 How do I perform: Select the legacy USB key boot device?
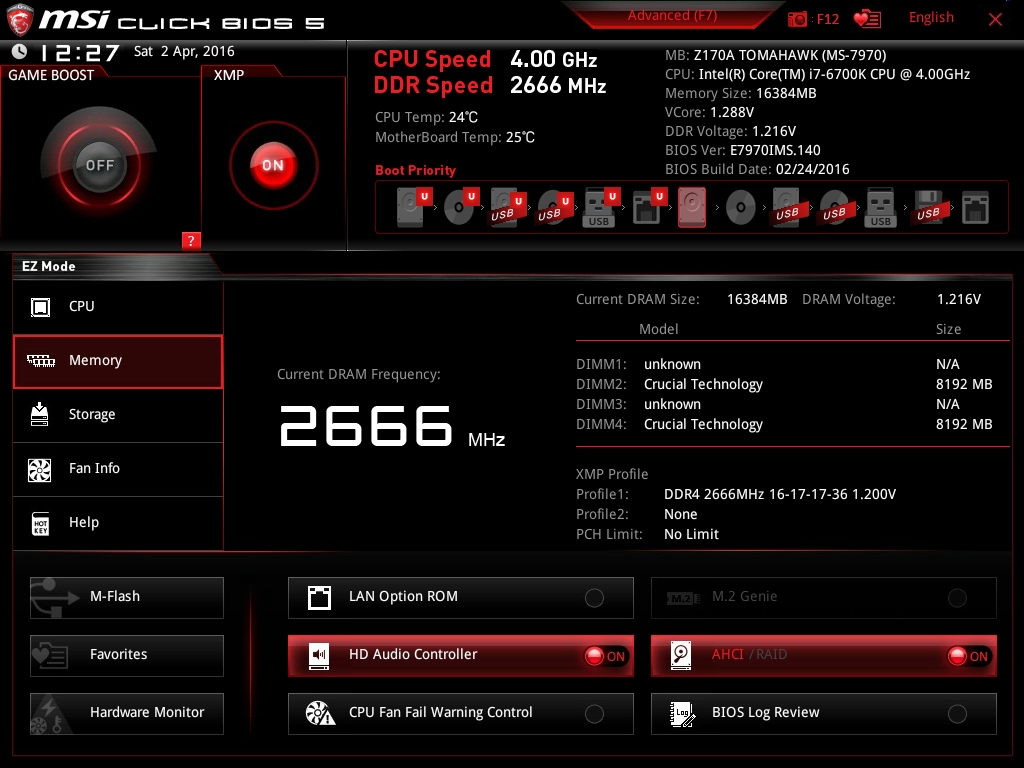[880, 208]
